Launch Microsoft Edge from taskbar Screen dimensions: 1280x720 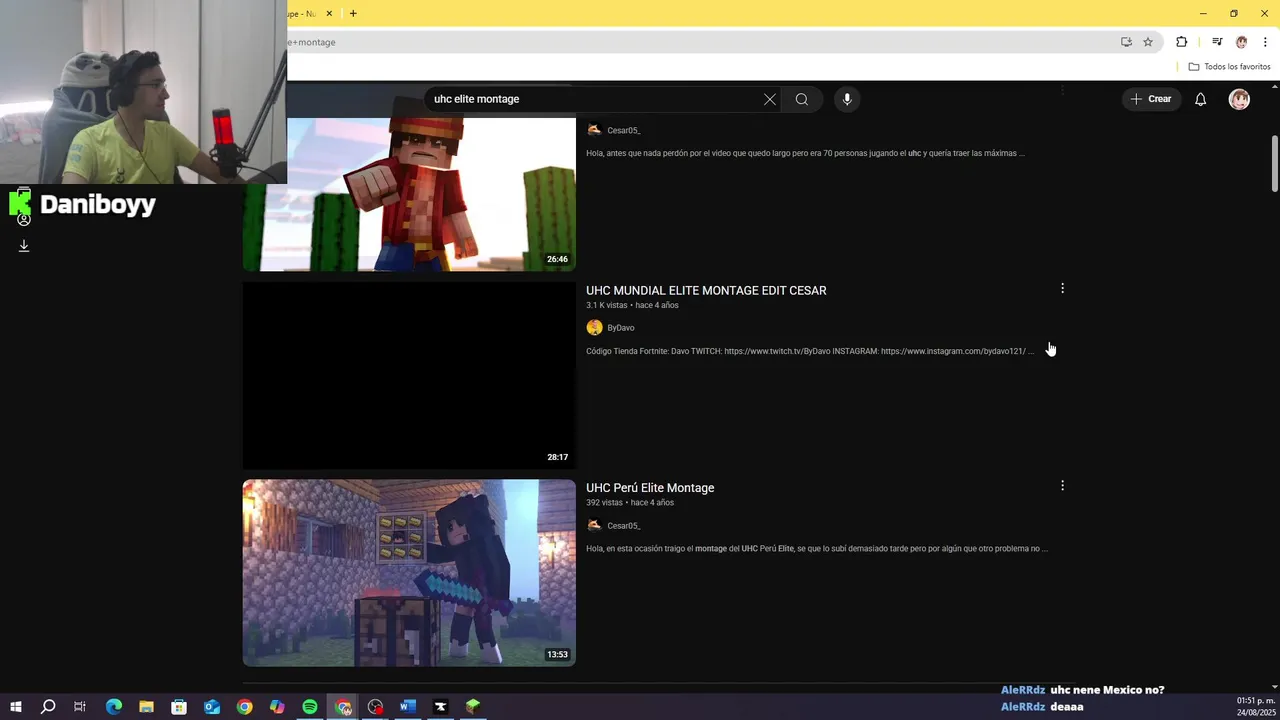pyautogui.click(x=113, y=707)
